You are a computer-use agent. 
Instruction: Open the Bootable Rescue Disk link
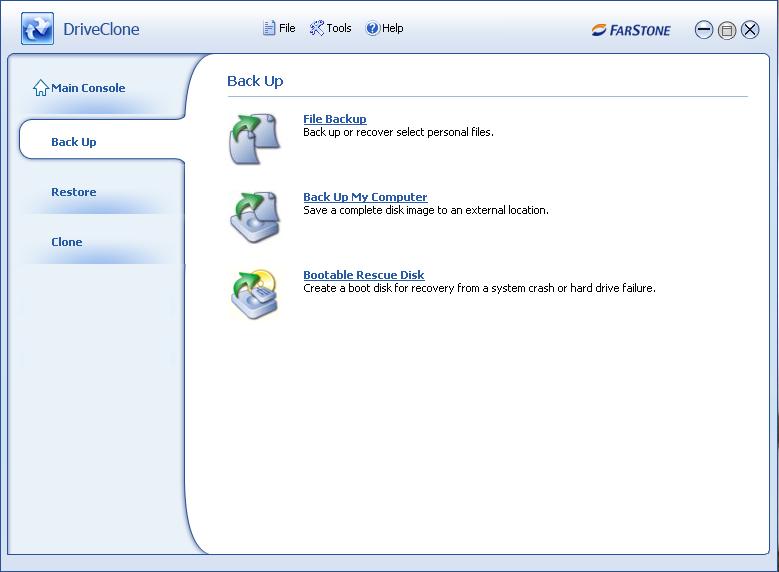point(364,275)
